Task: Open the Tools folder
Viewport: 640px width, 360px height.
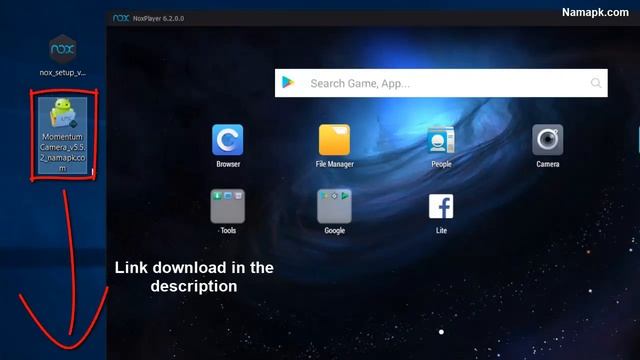Action: (x=228, y=206)
